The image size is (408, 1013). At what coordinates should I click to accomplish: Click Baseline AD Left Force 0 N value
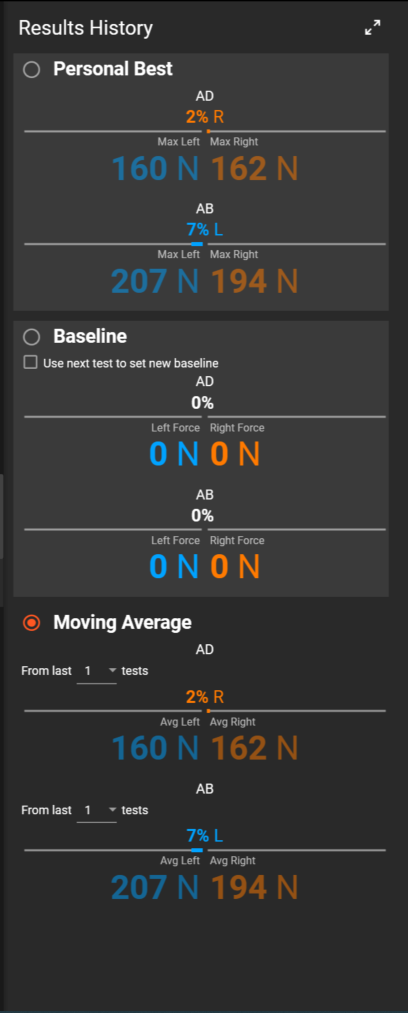174,454
